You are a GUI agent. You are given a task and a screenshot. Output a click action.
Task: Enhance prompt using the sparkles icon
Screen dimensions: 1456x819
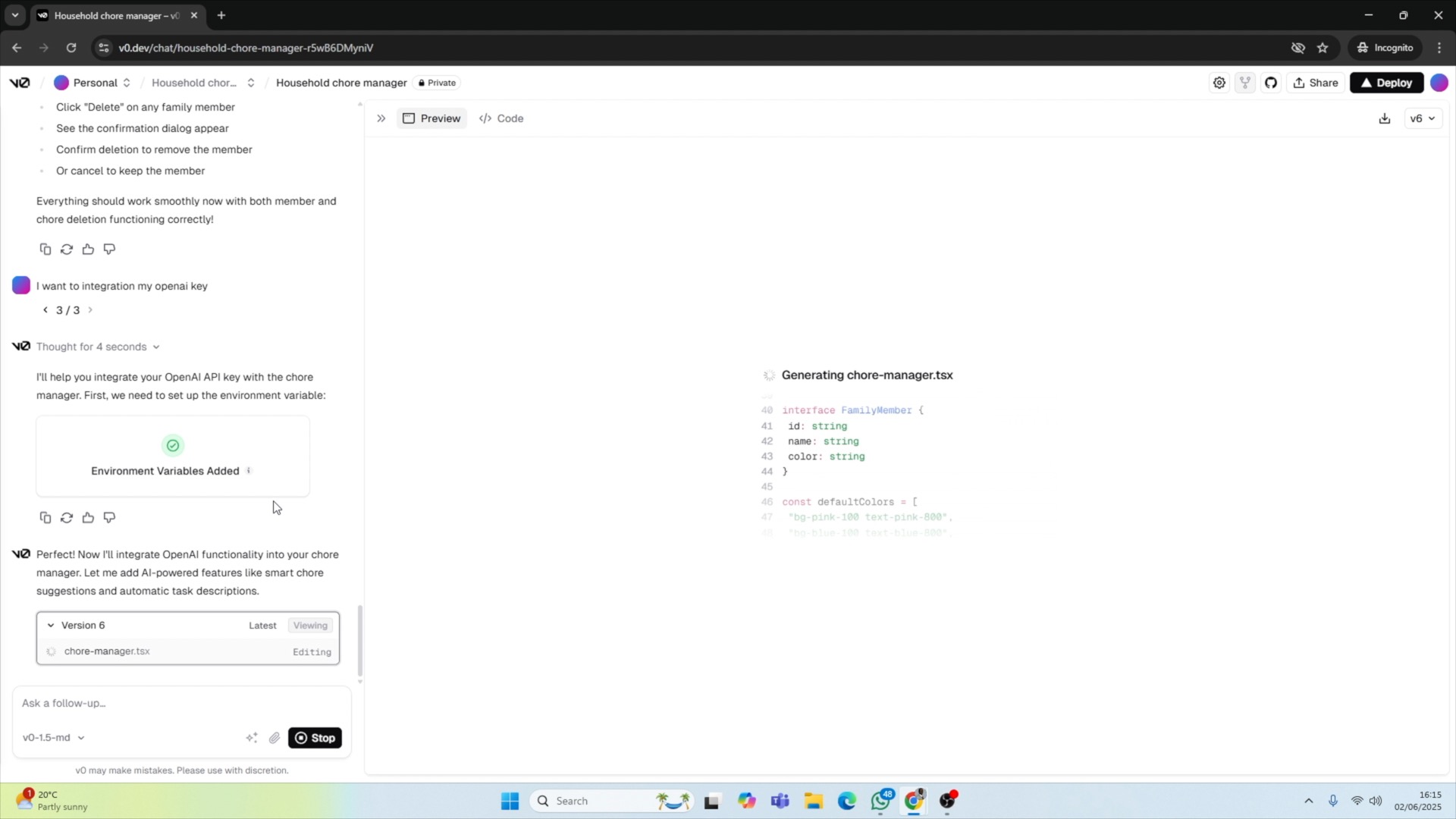click(252, 737)
